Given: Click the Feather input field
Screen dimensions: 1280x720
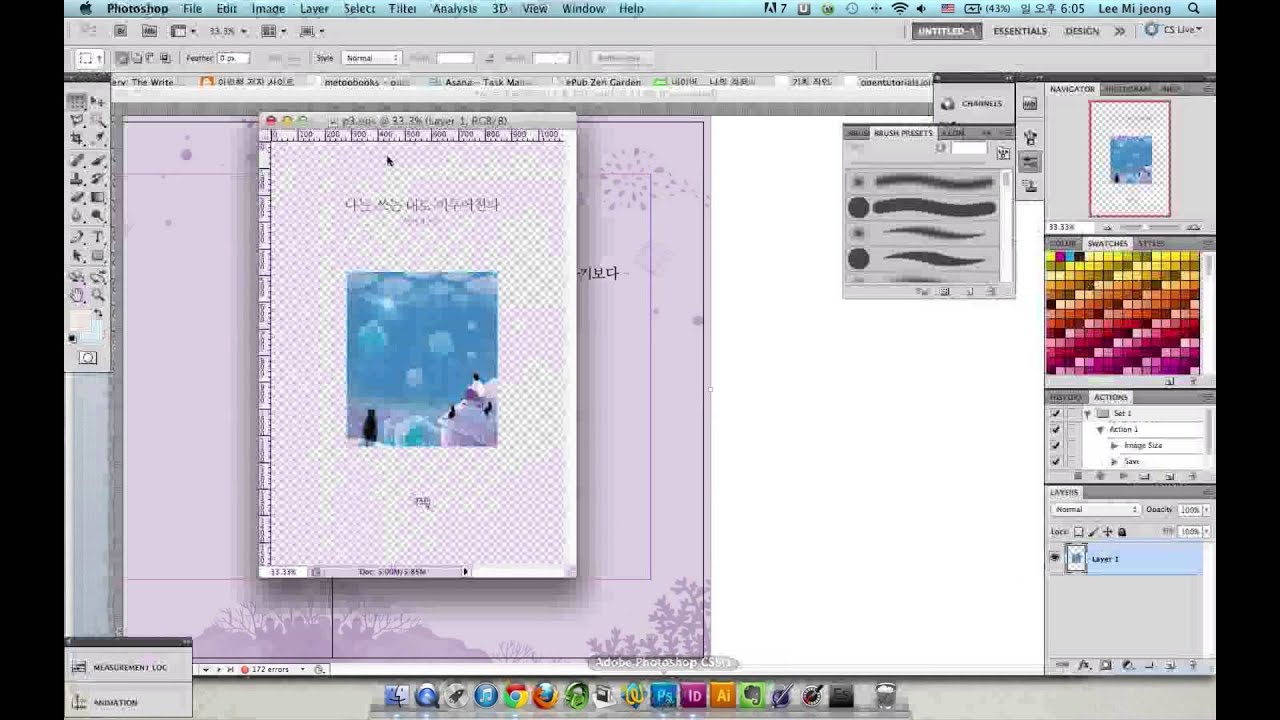Looking at the screenshot, I should tap(232, 58).
